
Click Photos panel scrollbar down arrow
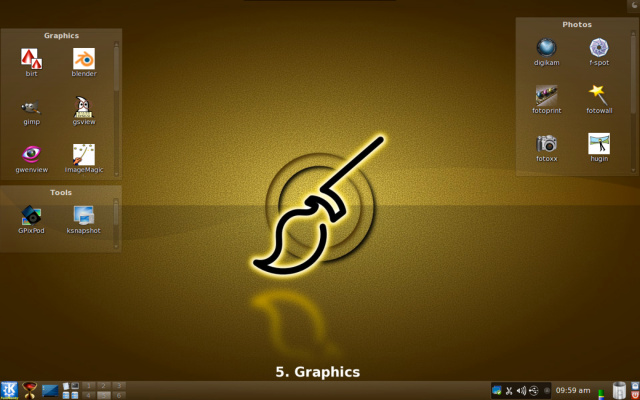click(633, 170)
